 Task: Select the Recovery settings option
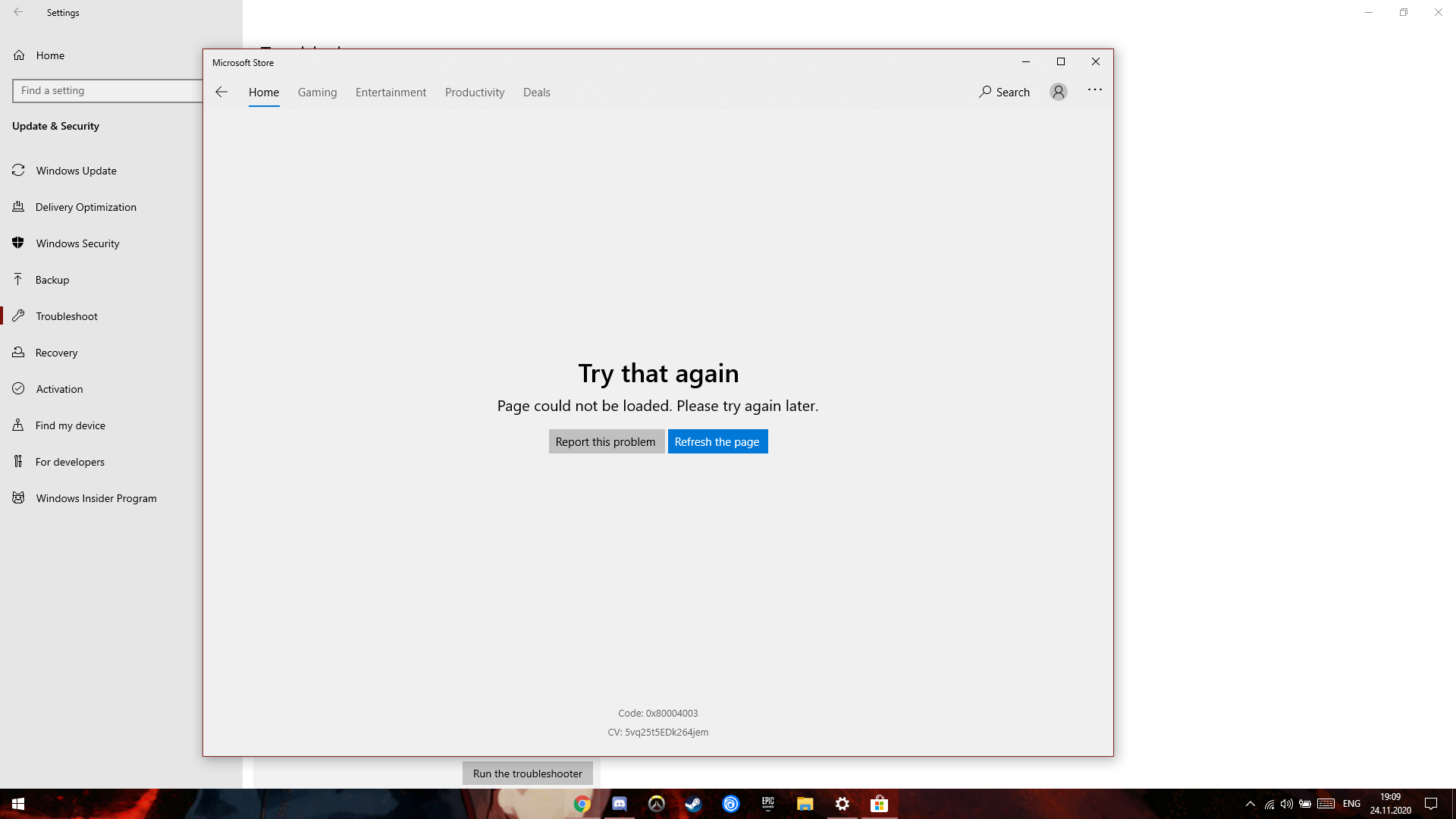(x=56, y=352)
